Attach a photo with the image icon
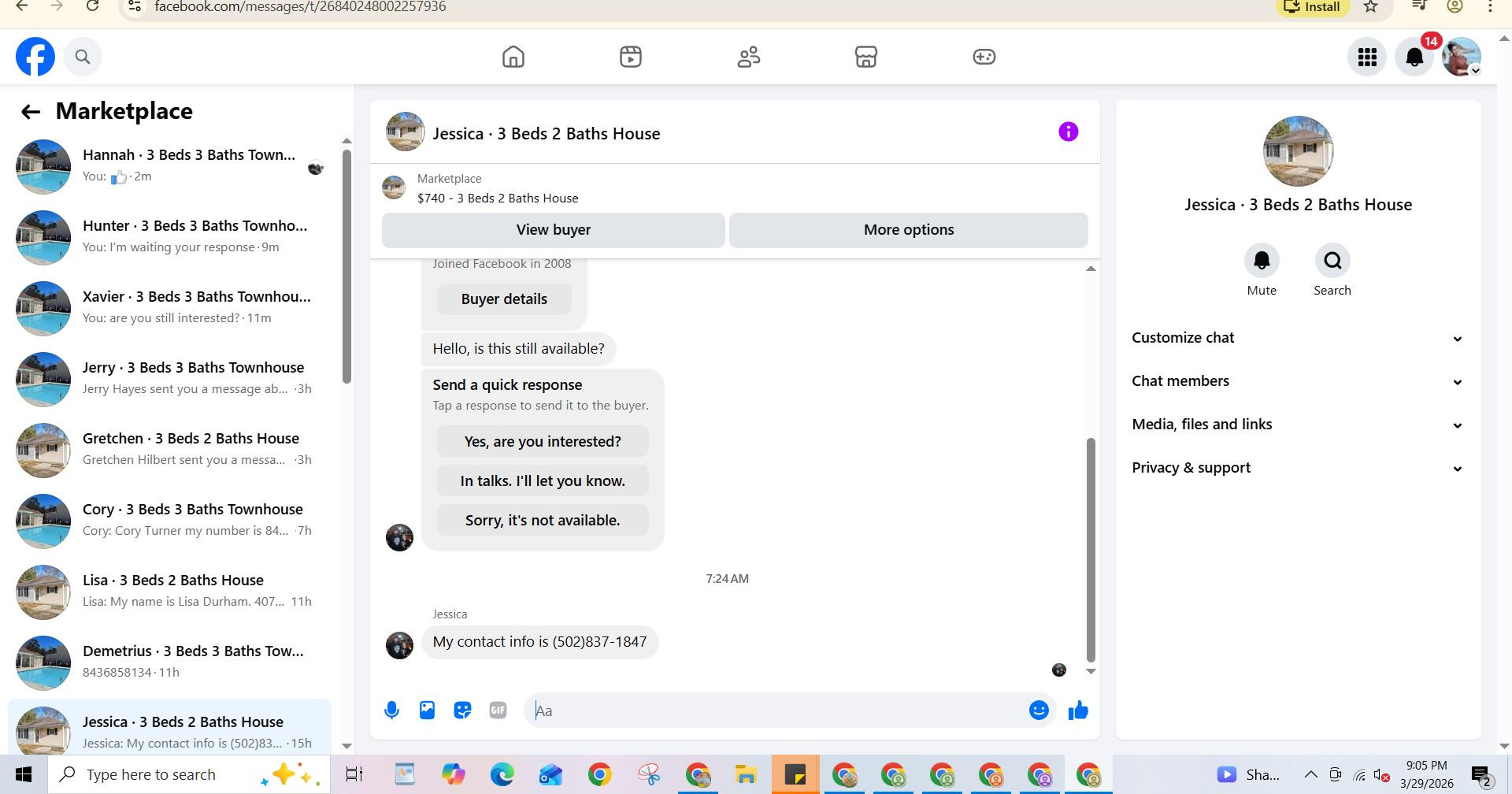The width and height of the screenshot is (1512, 794). [x=427, y=711]
